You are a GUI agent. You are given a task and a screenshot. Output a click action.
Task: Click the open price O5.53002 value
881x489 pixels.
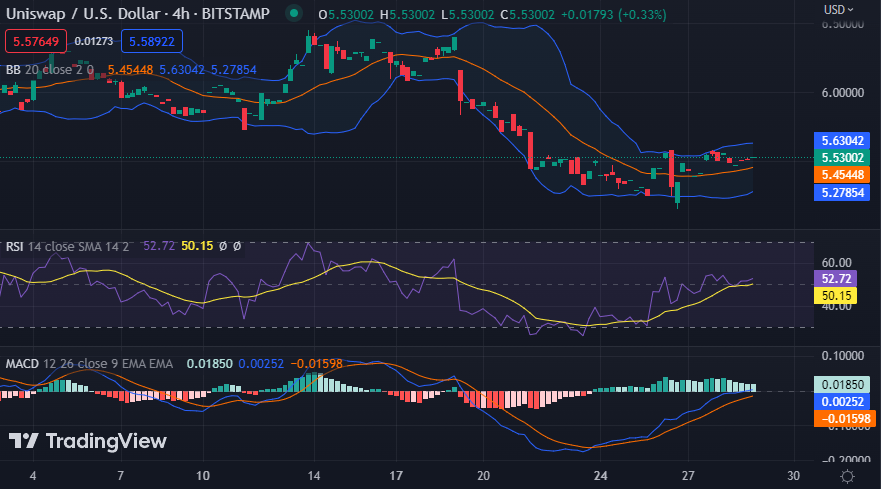point(346,15)
